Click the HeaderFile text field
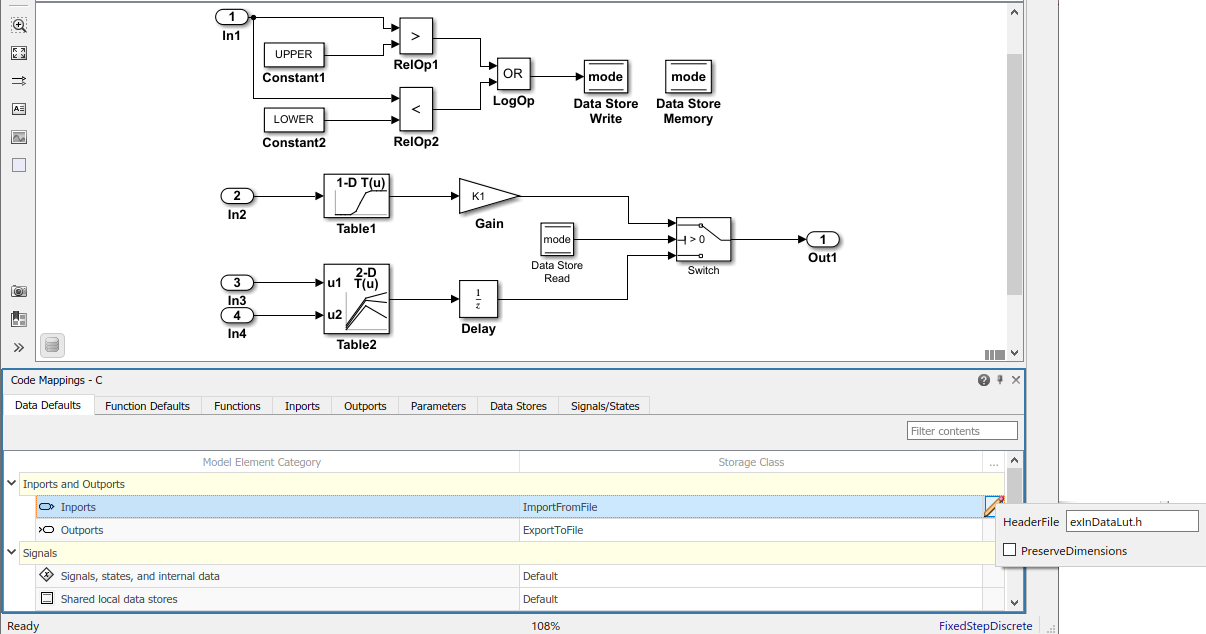 1131,521
